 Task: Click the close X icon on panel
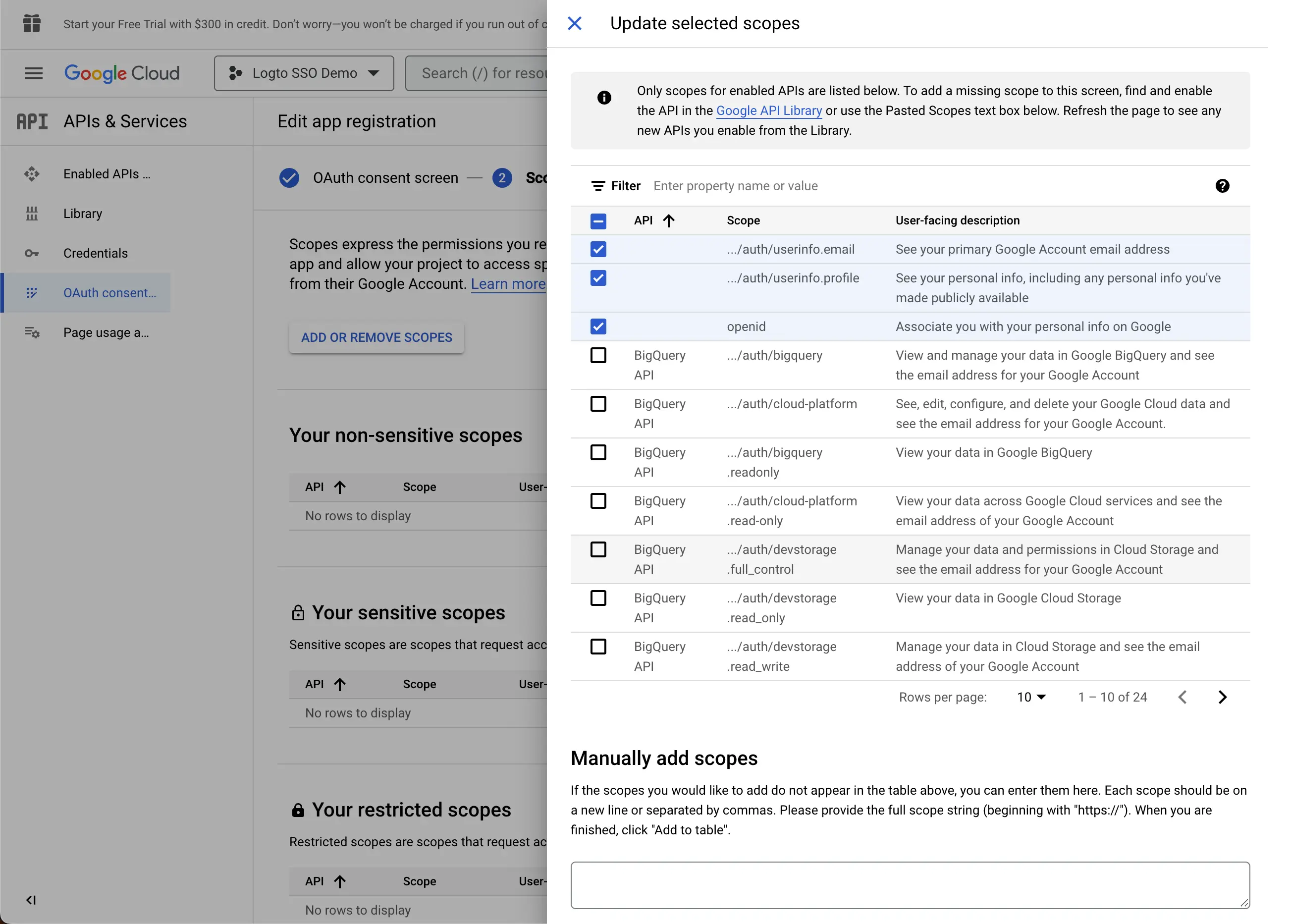point(575,22)
